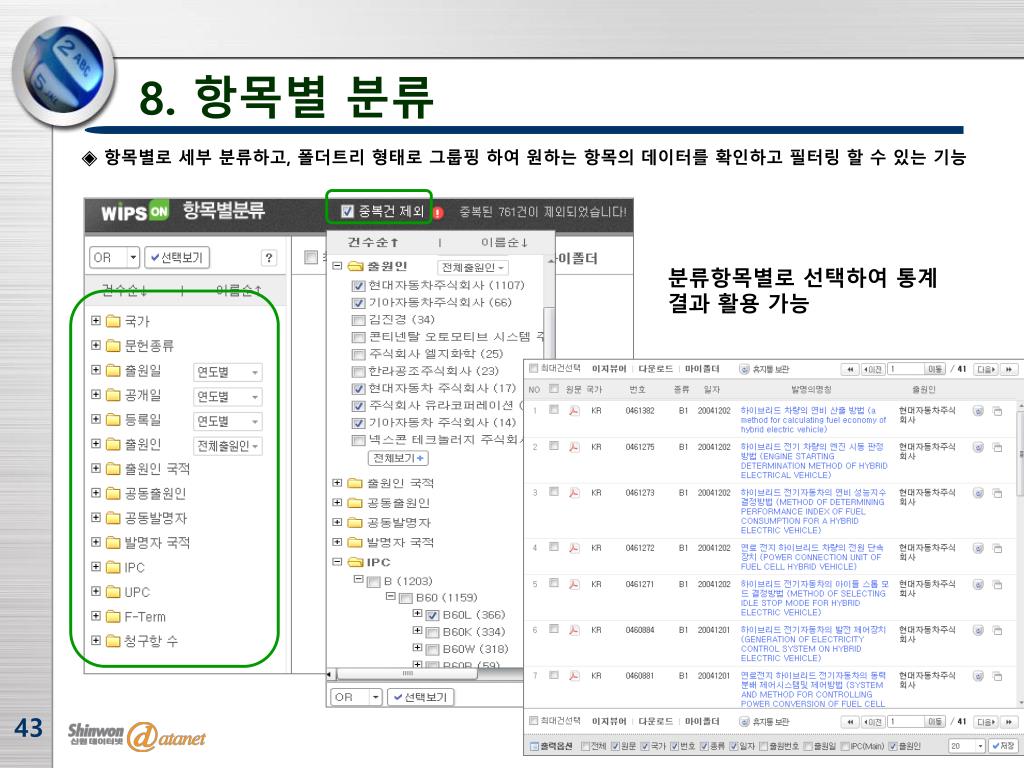Open patent 0461275 in new window icon

coord(998,447)
